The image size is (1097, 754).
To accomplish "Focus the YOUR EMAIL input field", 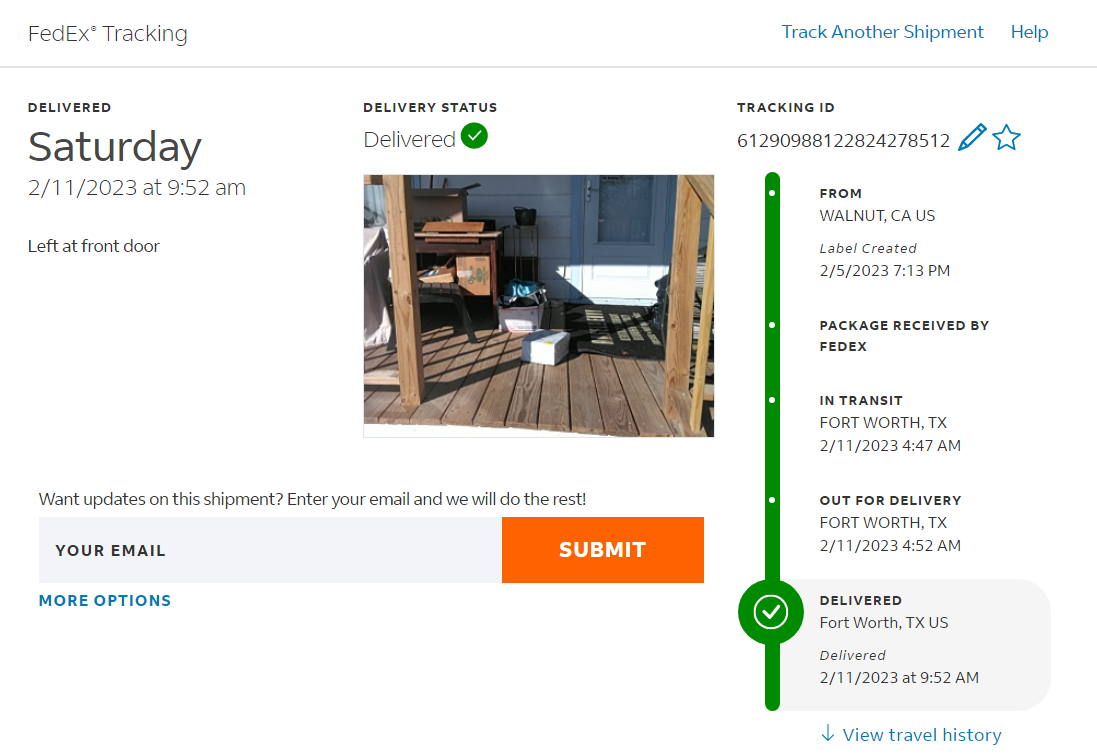I will [x=270, y=550].
